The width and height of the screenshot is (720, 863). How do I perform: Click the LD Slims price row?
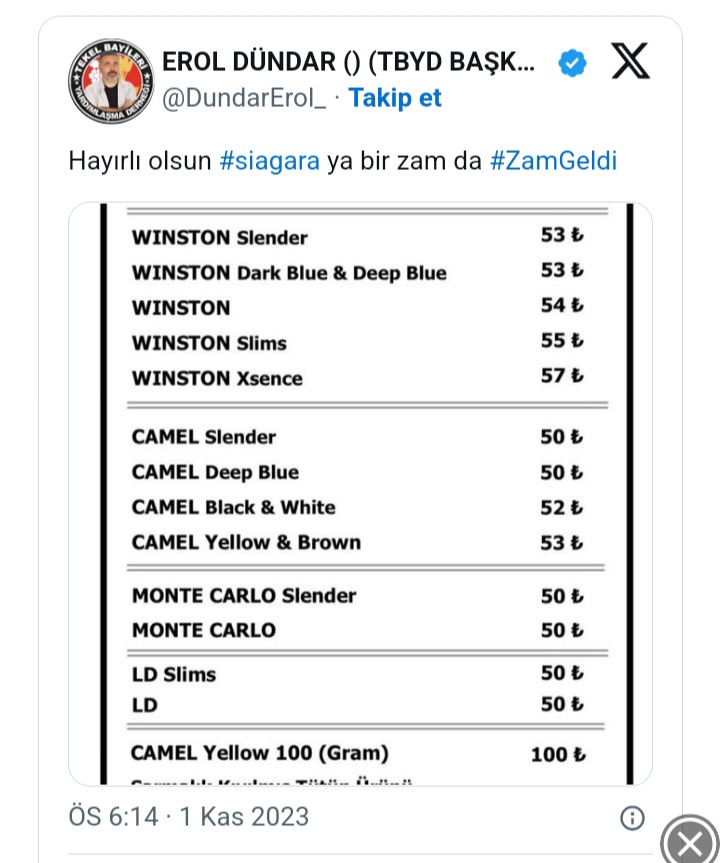(x=358, y=674)
